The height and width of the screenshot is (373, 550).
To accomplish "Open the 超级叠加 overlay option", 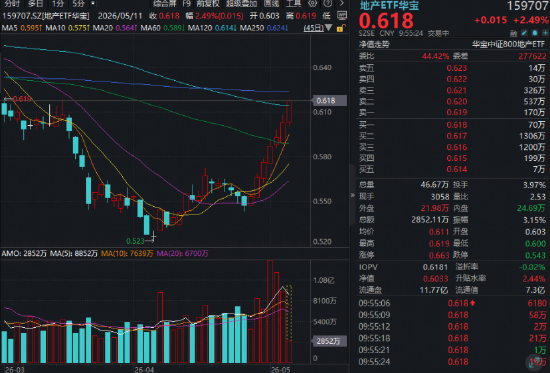I will click(241, 4).
